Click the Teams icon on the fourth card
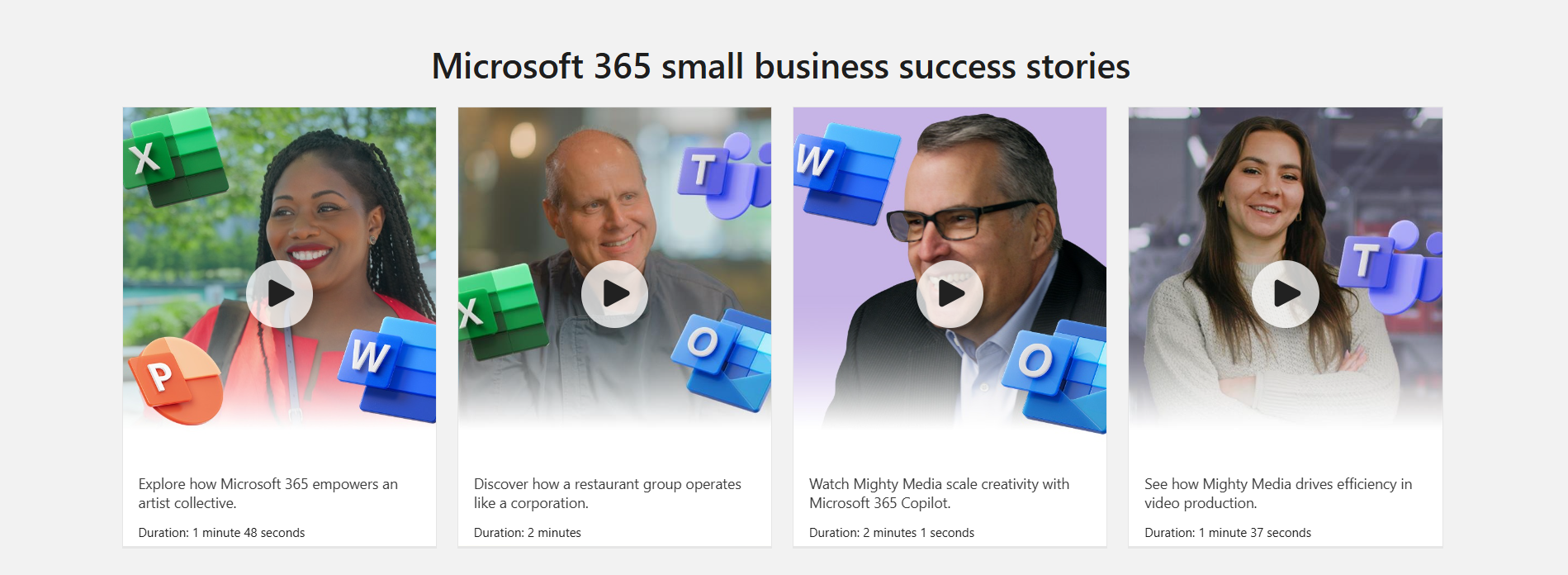This screenshot has height=575, width=1568. pos(1390,267)
